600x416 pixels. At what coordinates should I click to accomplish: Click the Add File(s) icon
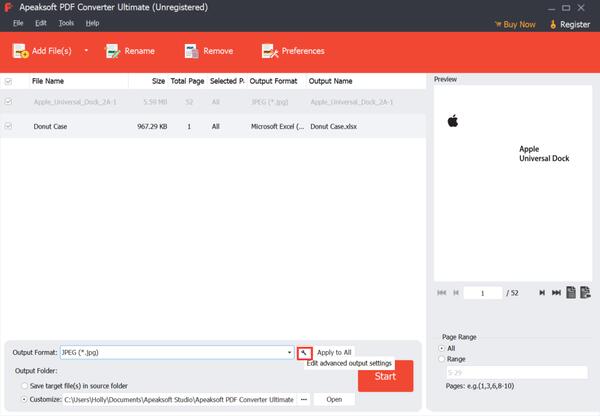pos(20,50)
